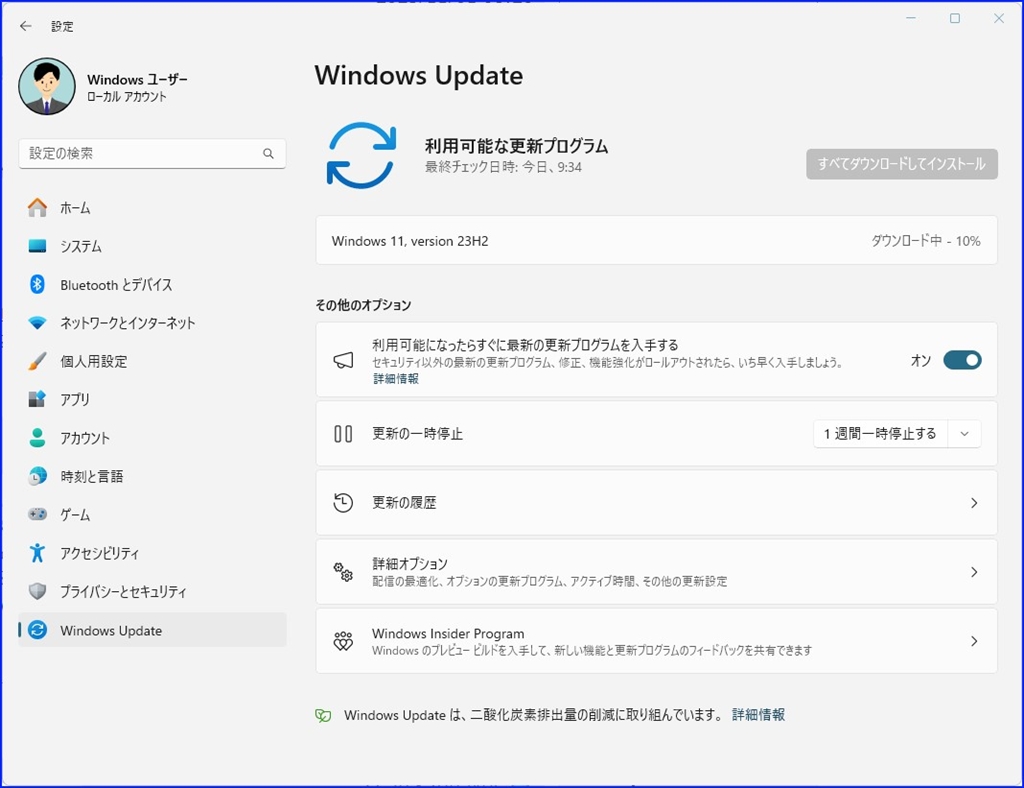Open 詳細情報 link about carbon emissions
Screen dimensions: 1024x788
(x=758, y=715)
